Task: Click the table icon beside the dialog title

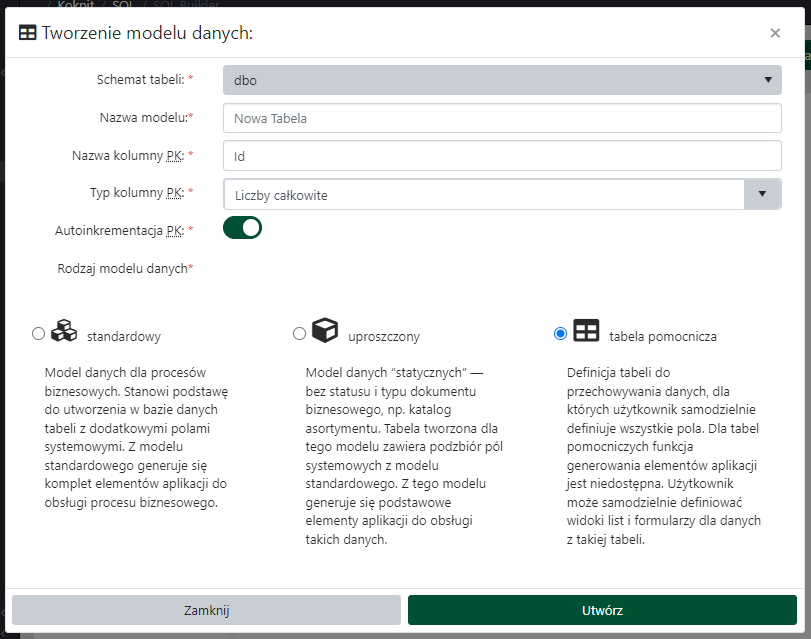Action: 28,33
